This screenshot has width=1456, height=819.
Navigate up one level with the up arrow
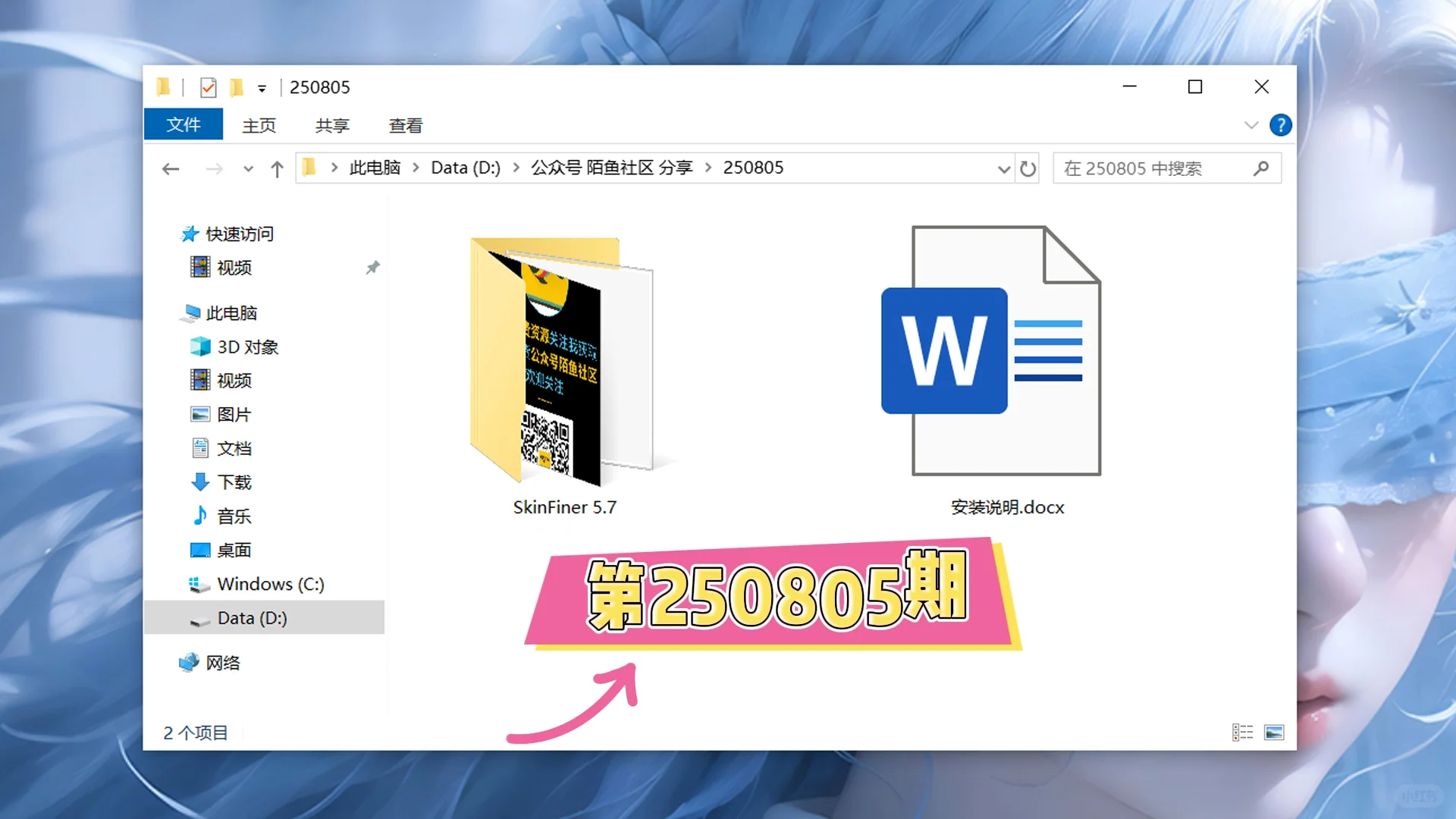point(276,168)
